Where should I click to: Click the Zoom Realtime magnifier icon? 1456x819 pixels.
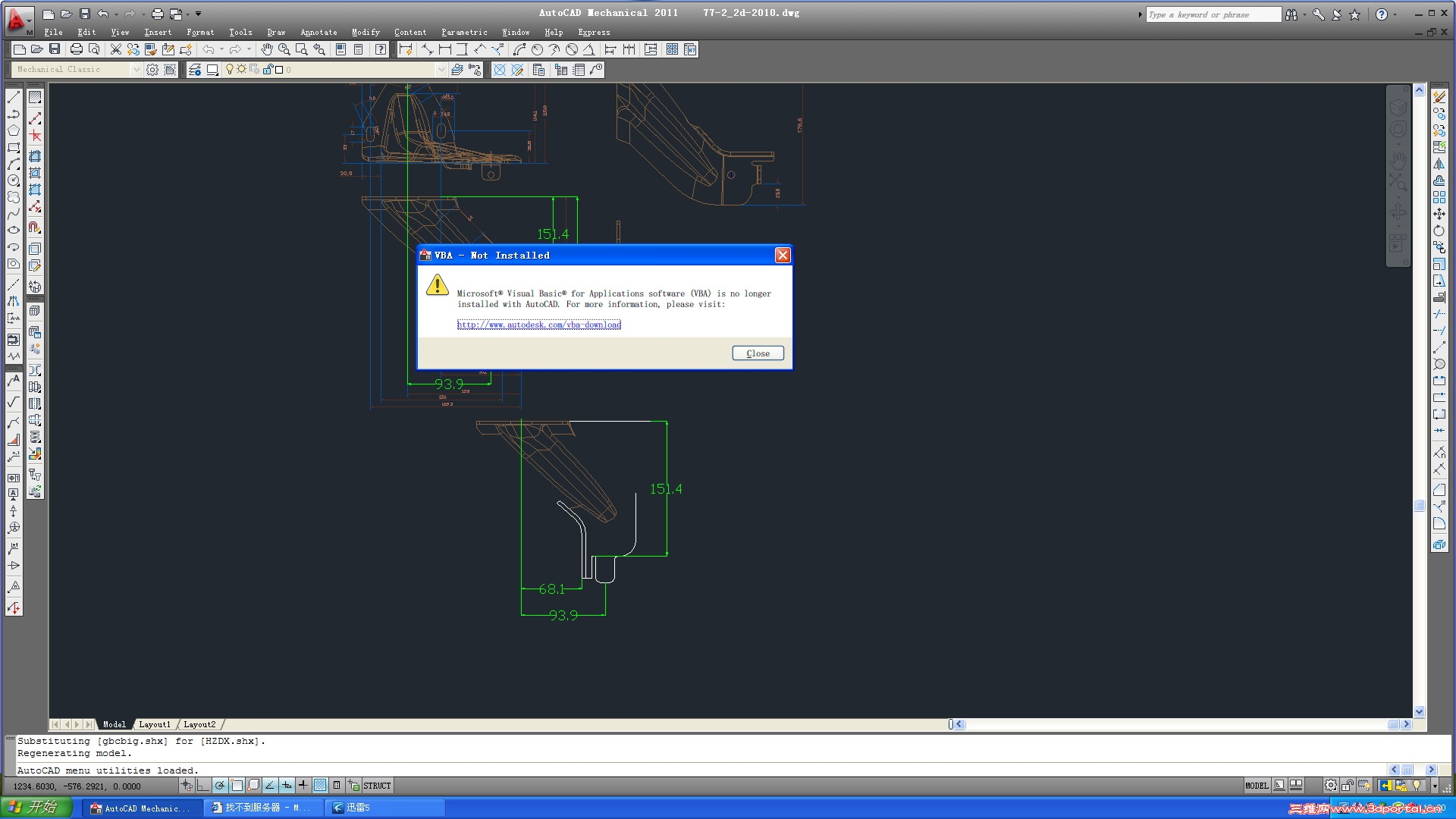284,49
